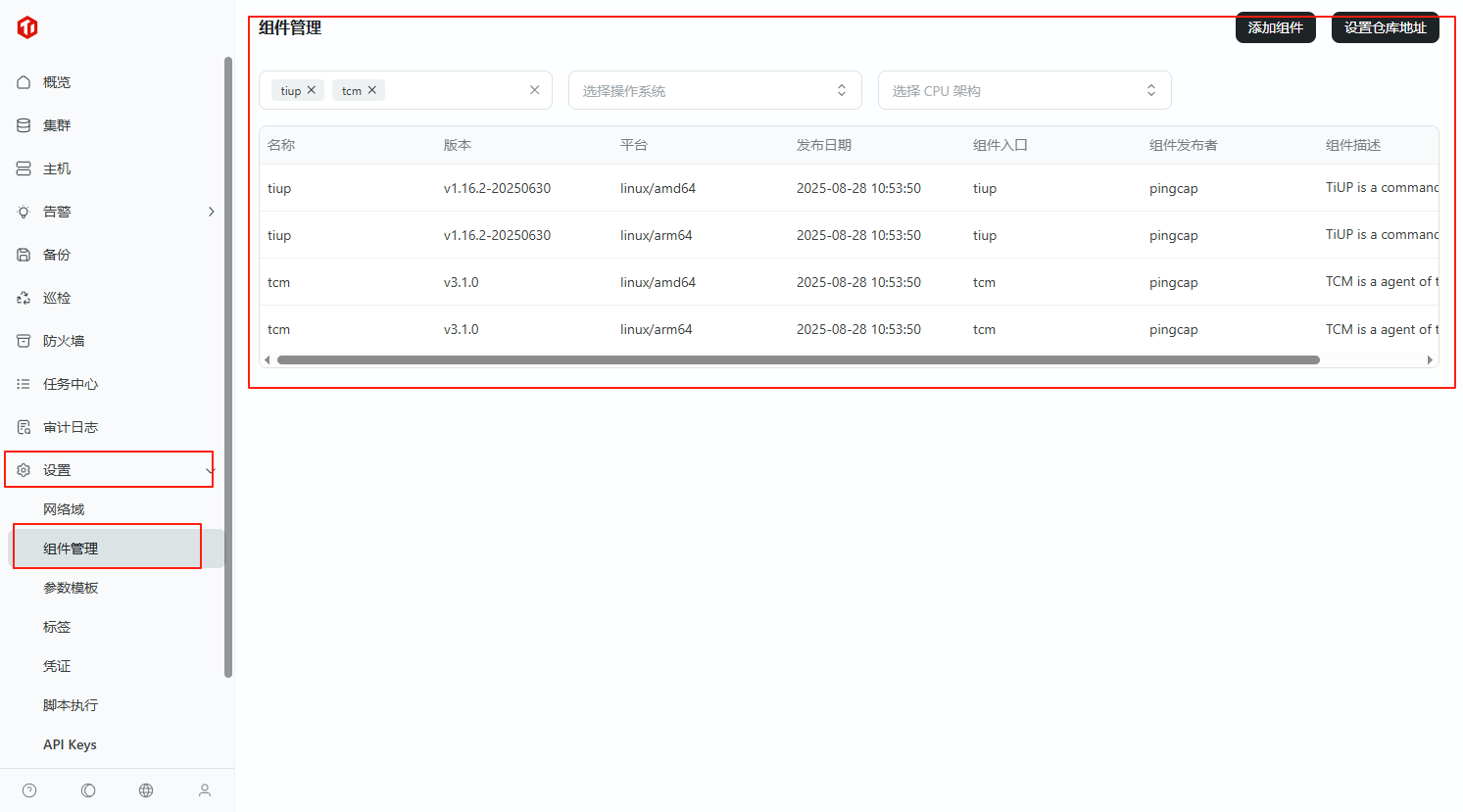The height and width of the screenshot is (812, 1463).
Task: Click the table's horizontal scrollbar thumb
Action: pos(799,359)
